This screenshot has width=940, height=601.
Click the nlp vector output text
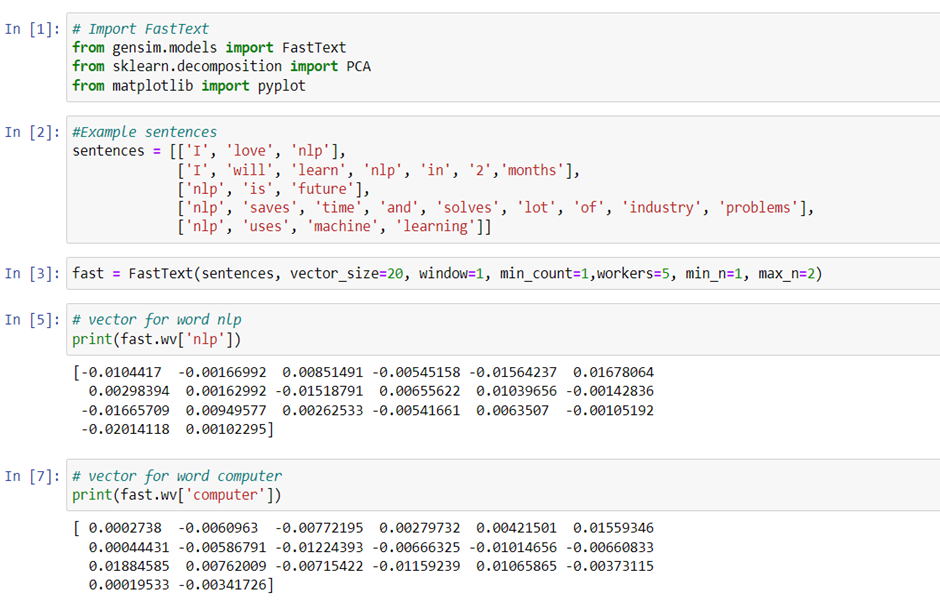click(x=363, y=401)
